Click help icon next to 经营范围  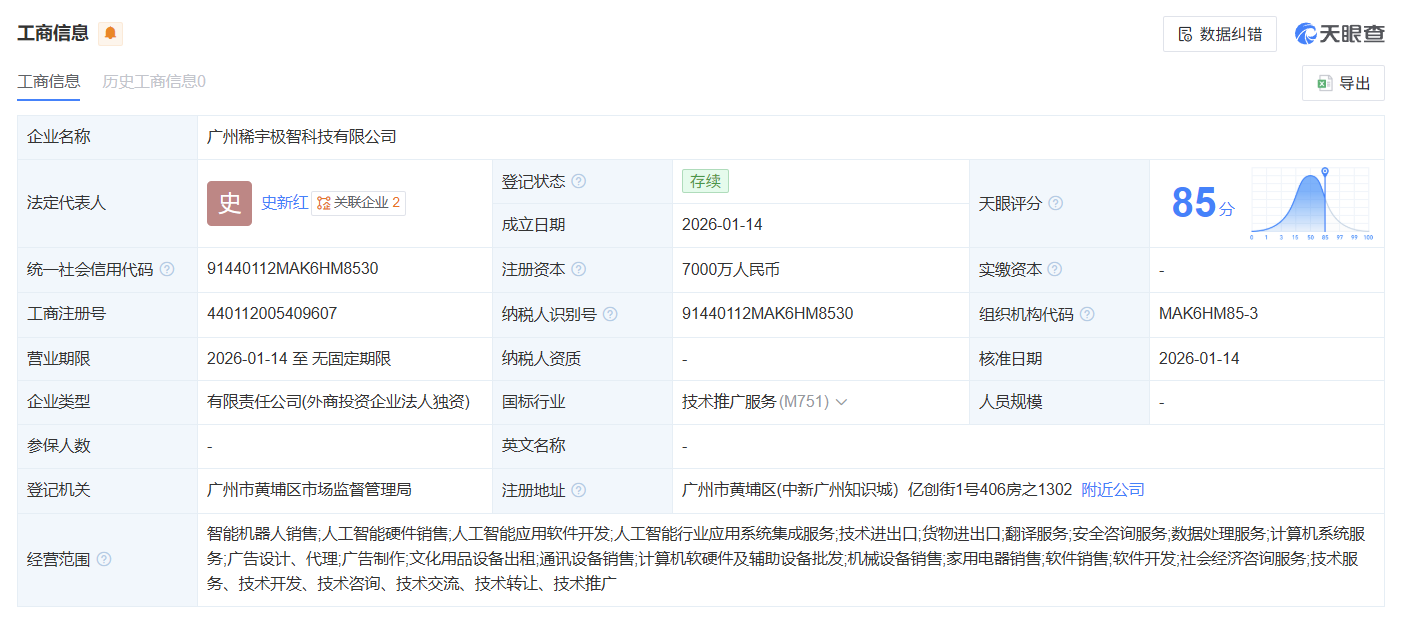(104, 560)
